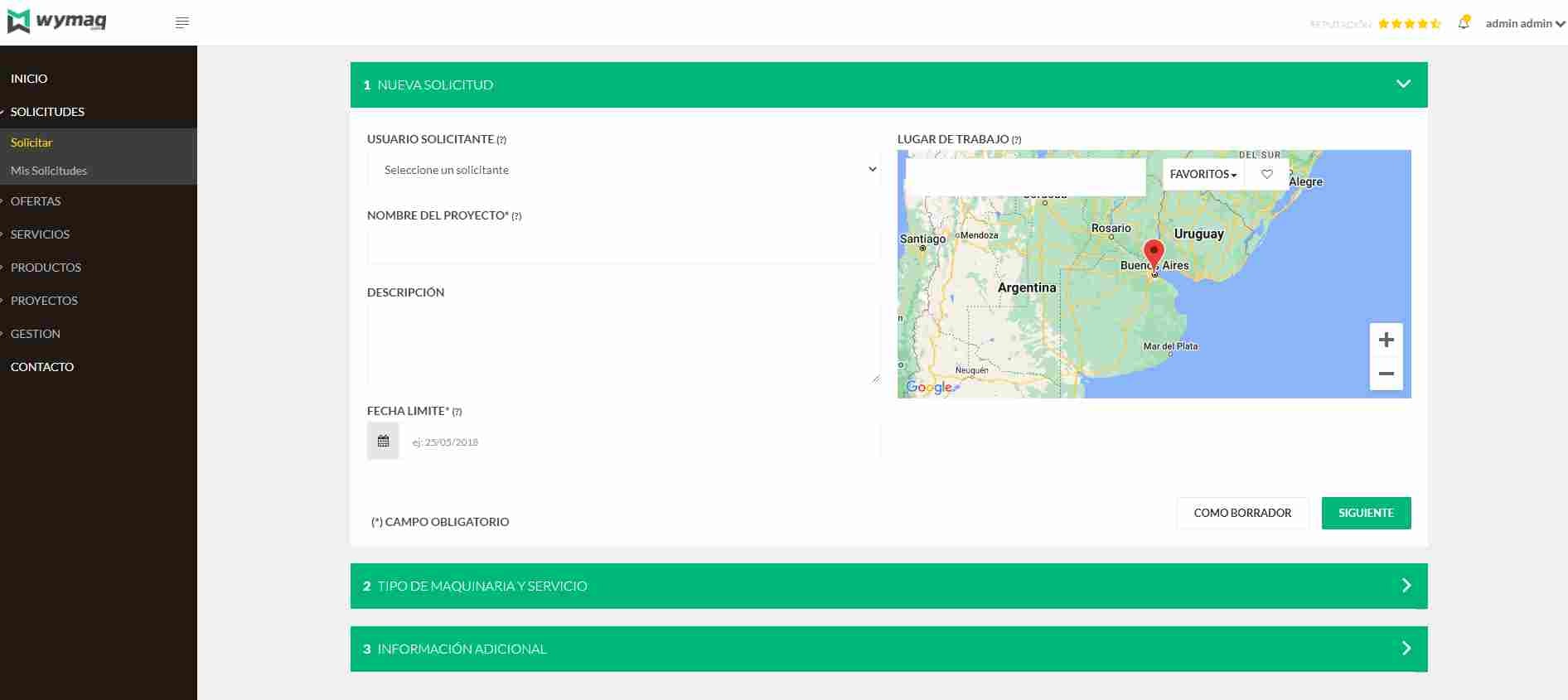
Task: Click the reputation star rating
Action: (x=1410, y=24)
